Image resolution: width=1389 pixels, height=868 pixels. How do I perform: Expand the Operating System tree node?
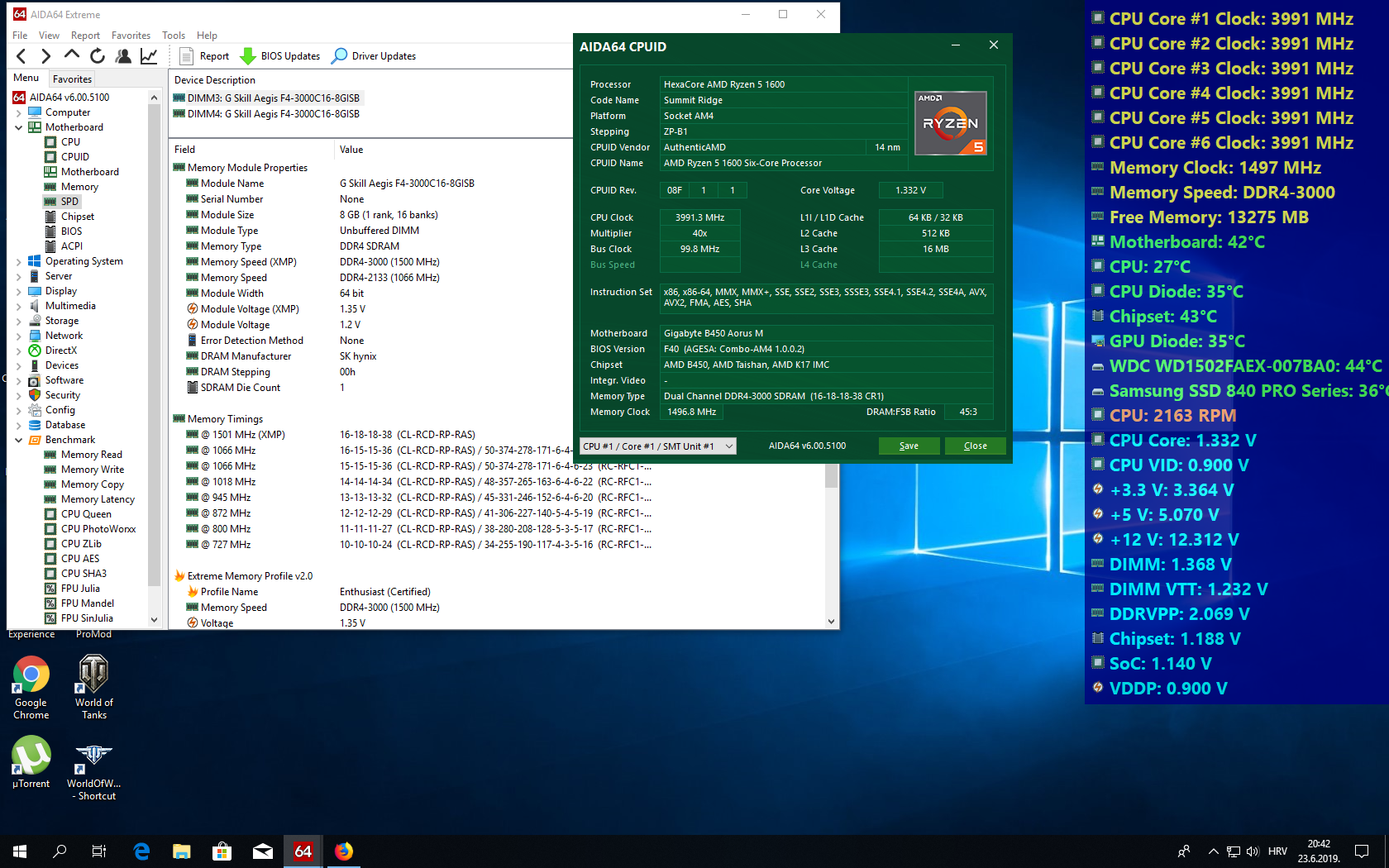[18, 261]
